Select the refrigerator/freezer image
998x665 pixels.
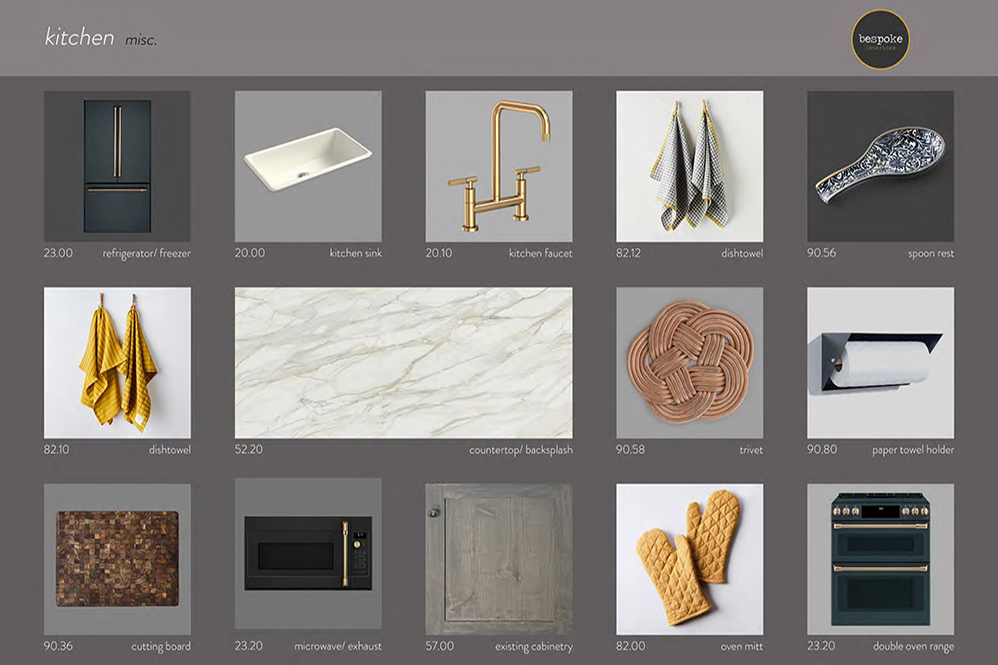click(x=117, y=166)
